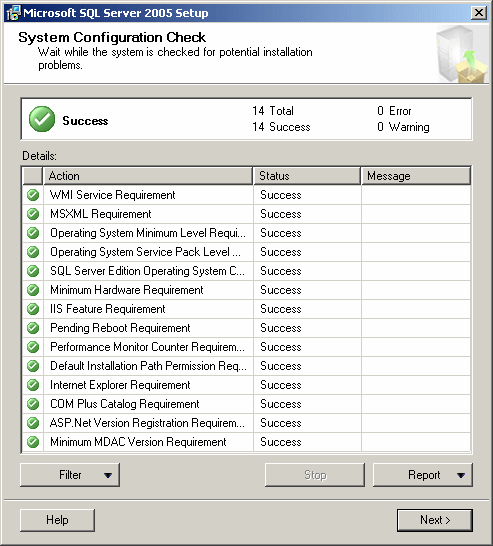The image size is (493, 546).
Task: Select ASP.Net Version Registration Requirem... row text
Action: point(147,423)
